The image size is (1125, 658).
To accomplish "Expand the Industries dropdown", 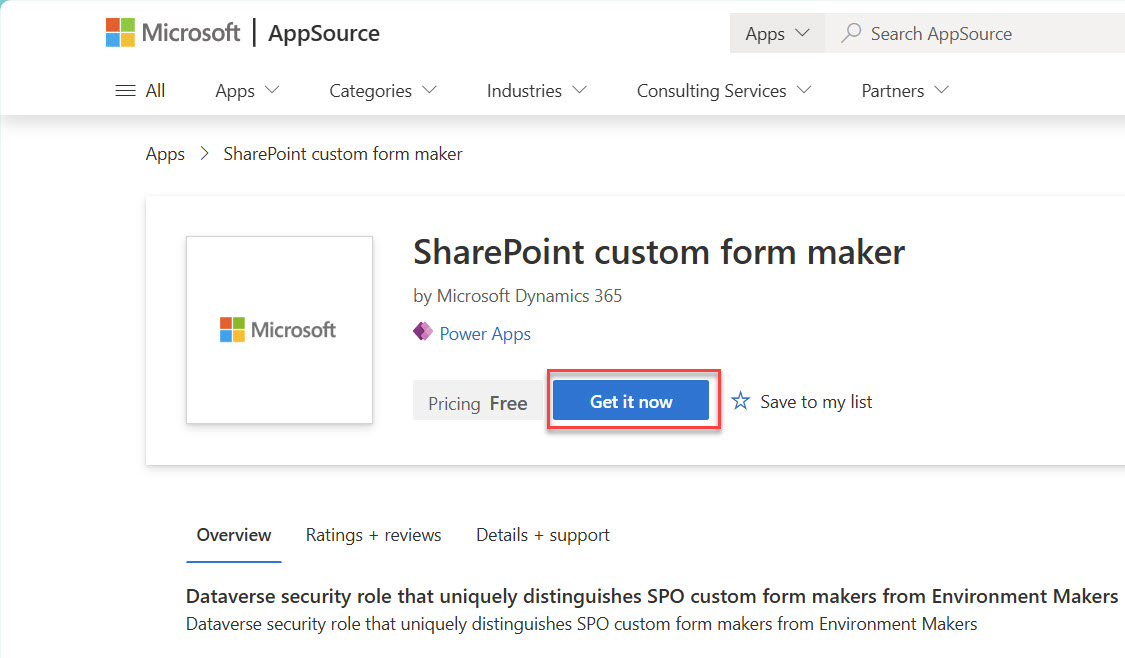I will (x=536, y=90).
